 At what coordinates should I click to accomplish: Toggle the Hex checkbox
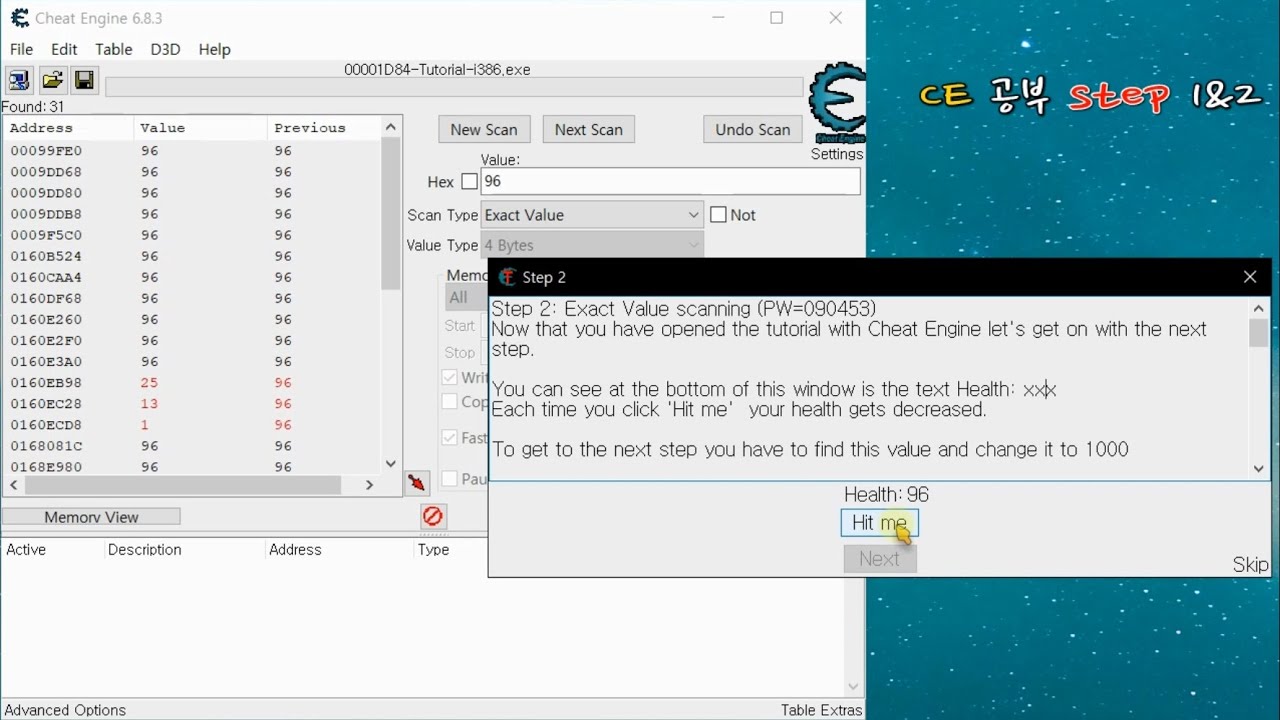pos(469,182)
